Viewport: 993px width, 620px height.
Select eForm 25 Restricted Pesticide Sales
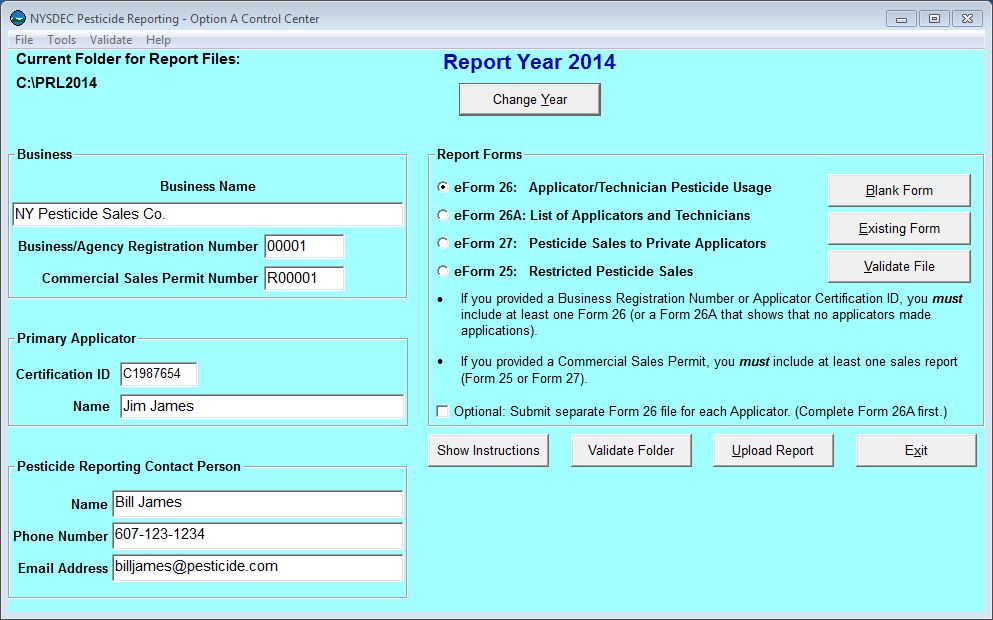[x=443, y=271]
